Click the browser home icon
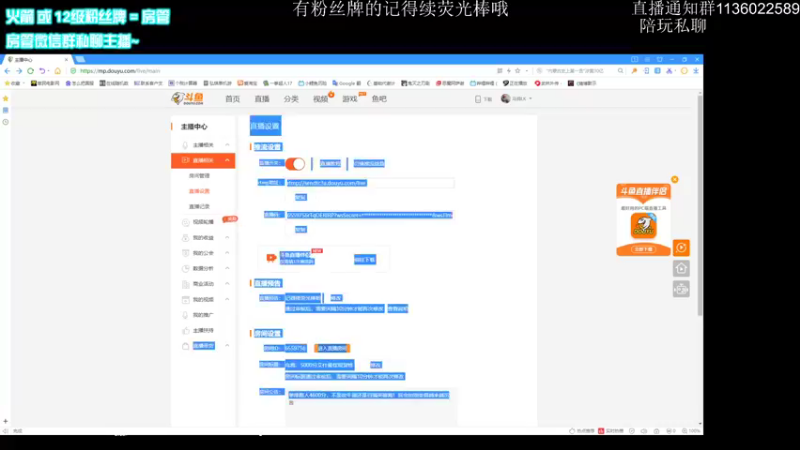Screen dimensions: 800x450 pos(58,71)
